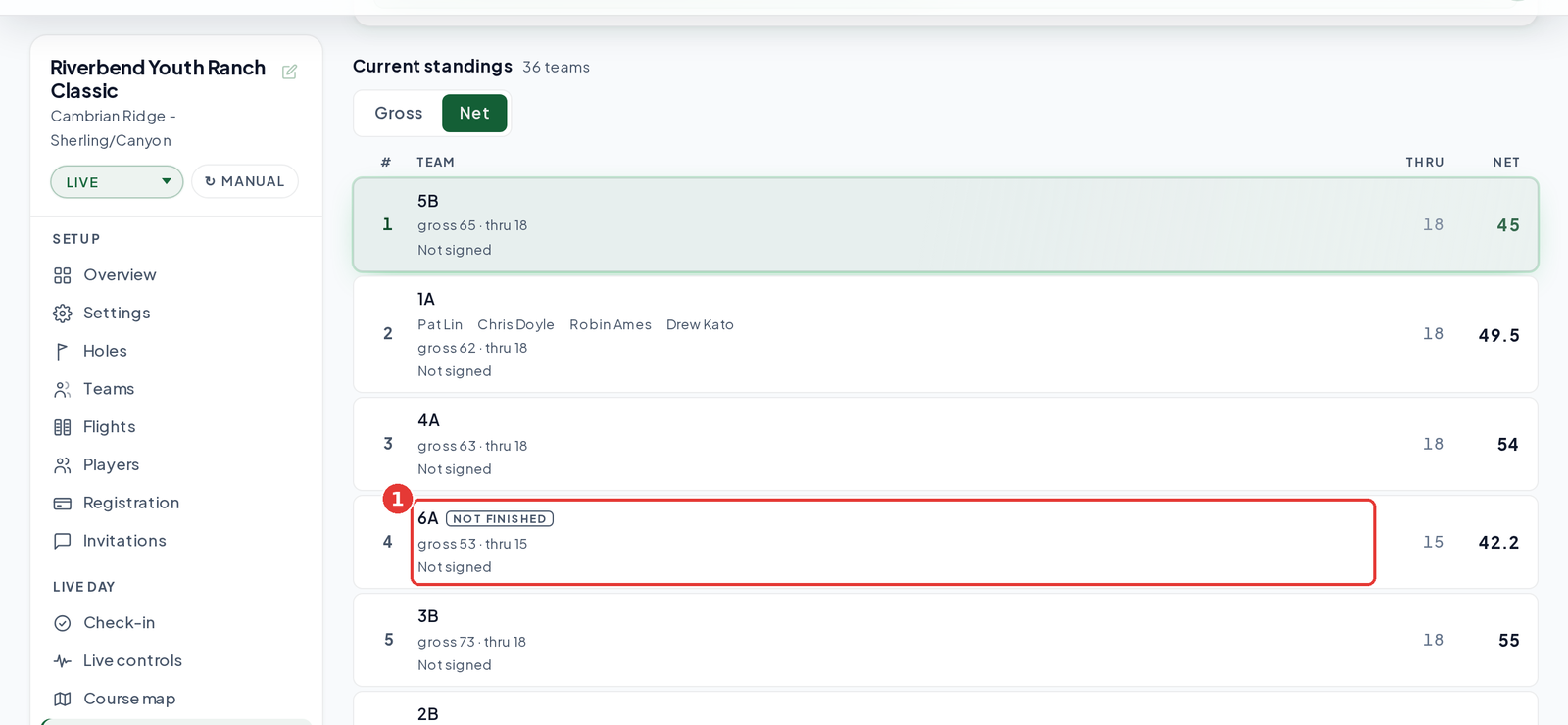
Task: Click the NET column header
Action: click(1506, 163)
